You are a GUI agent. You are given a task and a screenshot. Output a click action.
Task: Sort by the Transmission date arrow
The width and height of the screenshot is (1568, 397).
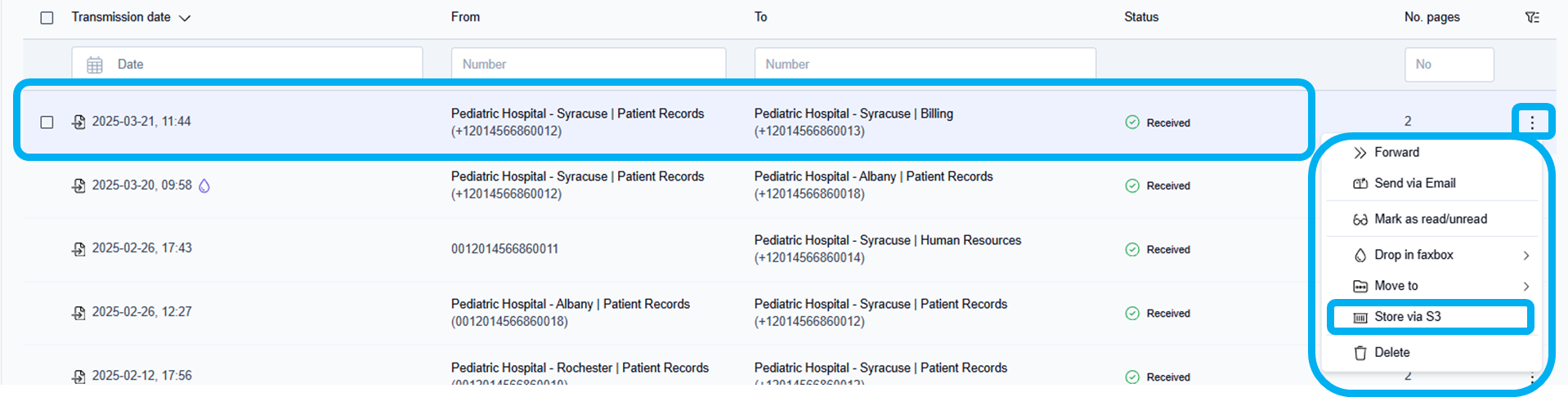coord(185,18)
